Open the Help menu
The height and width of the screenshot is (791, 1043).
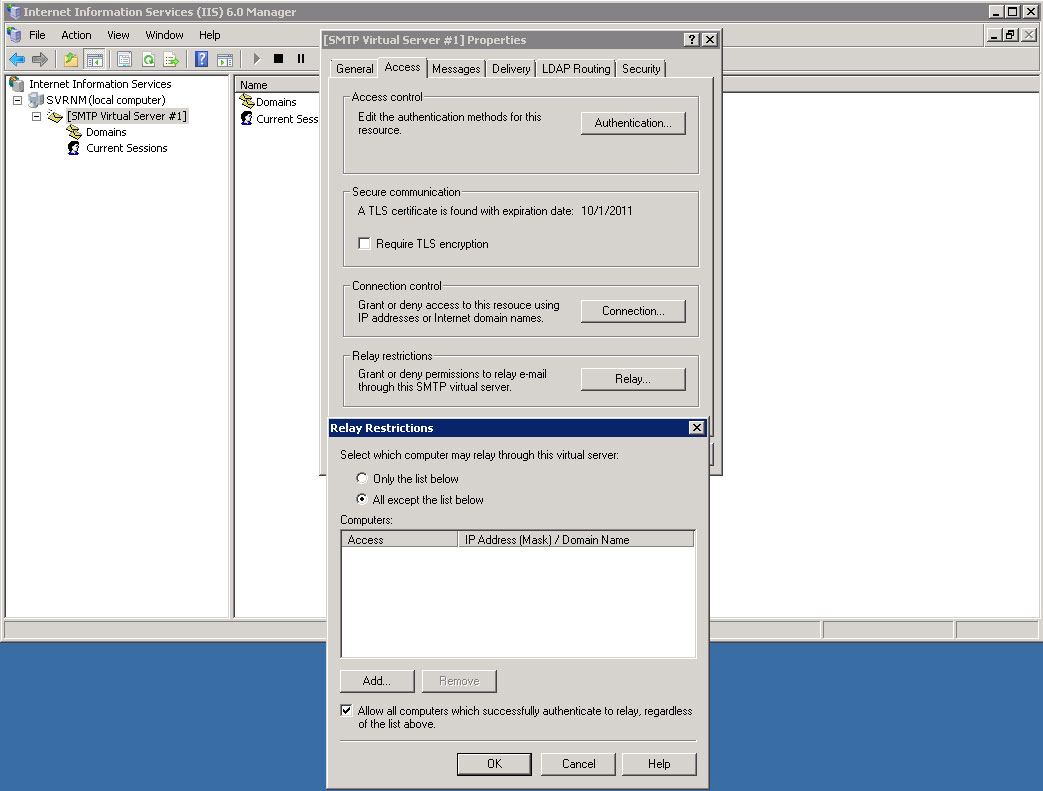210,35
